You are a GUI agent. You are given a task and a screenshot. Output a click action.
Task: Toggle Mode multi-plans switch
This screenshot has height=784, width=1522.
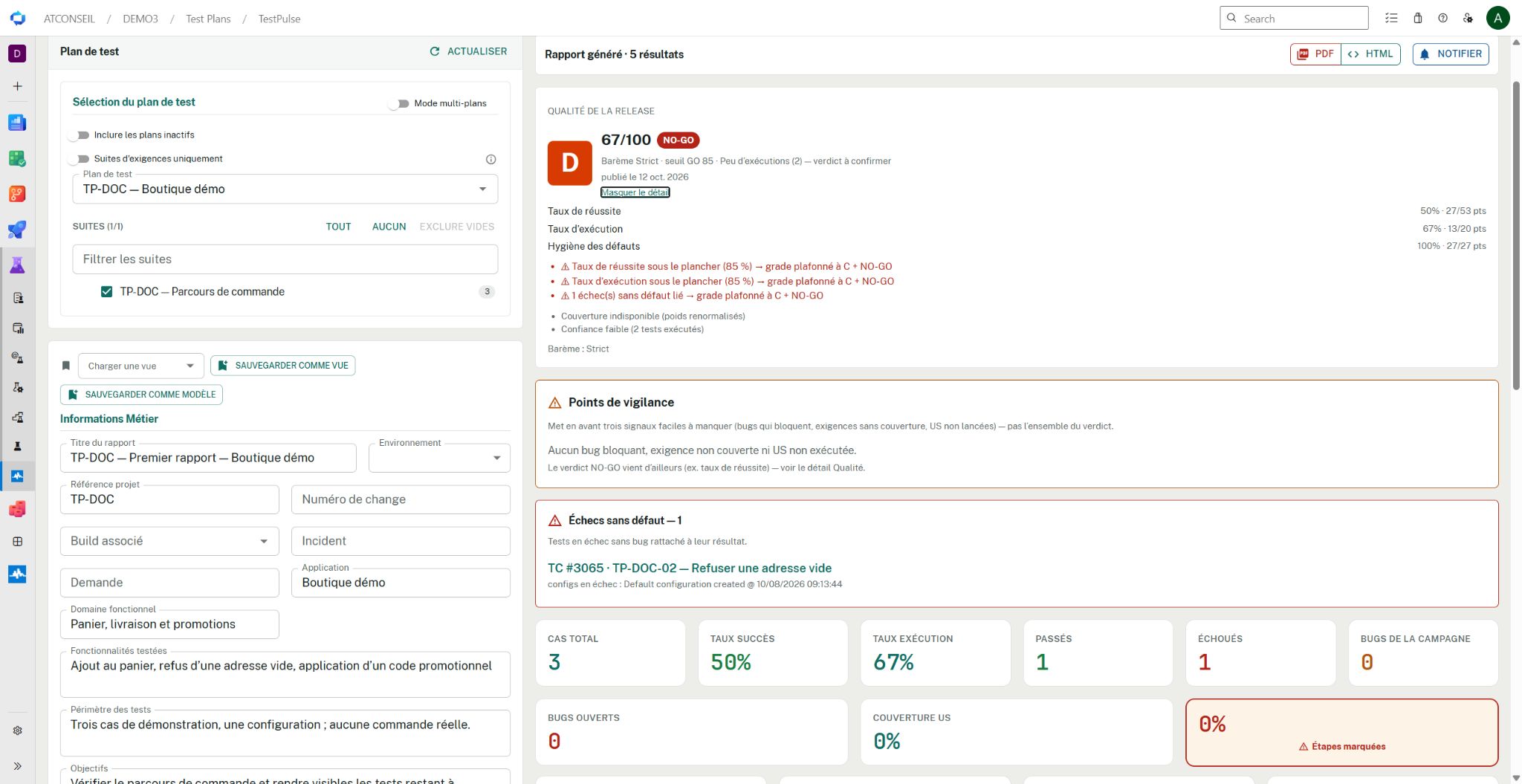pyautogui.click(x=399, y=103)
